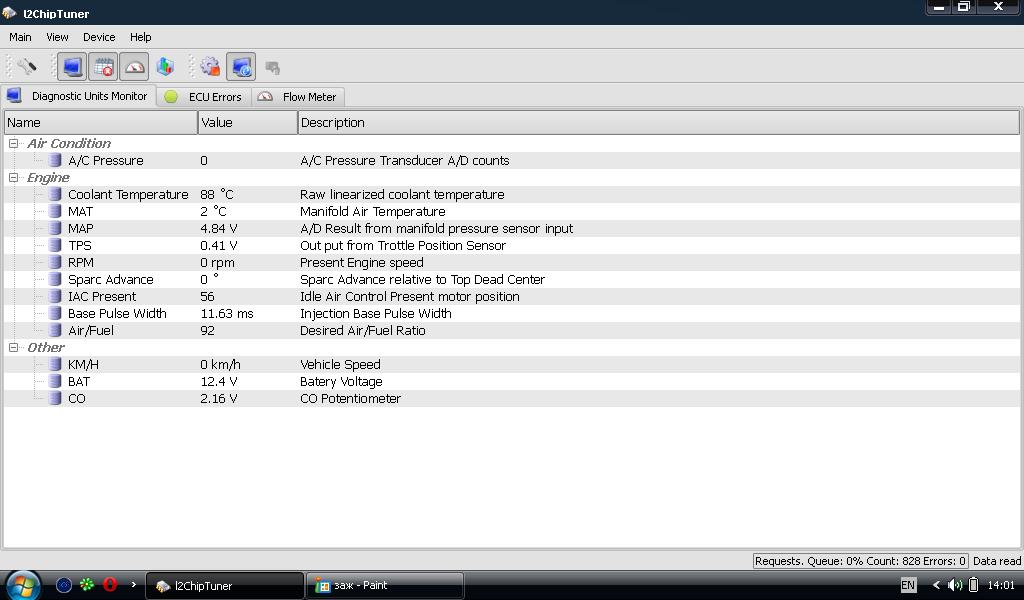Viewport: 1024px width, 600px height.
Task: Click the 12.4 V battery value
Action: click(219, 381)
